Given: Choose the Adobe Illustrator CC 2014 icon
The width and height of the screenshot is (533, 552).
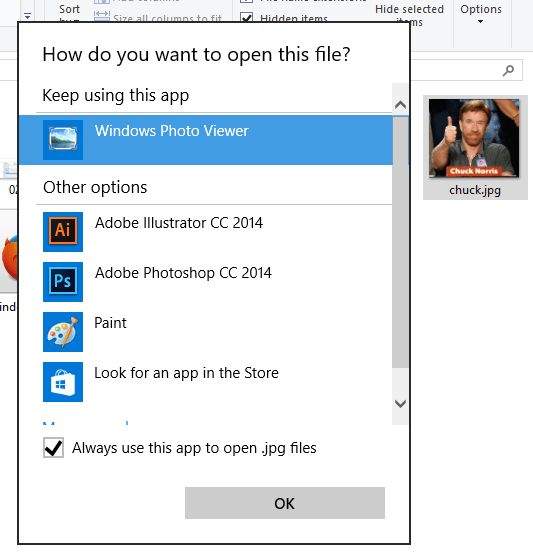Looking at the screenshot, I should pos(63,232).
